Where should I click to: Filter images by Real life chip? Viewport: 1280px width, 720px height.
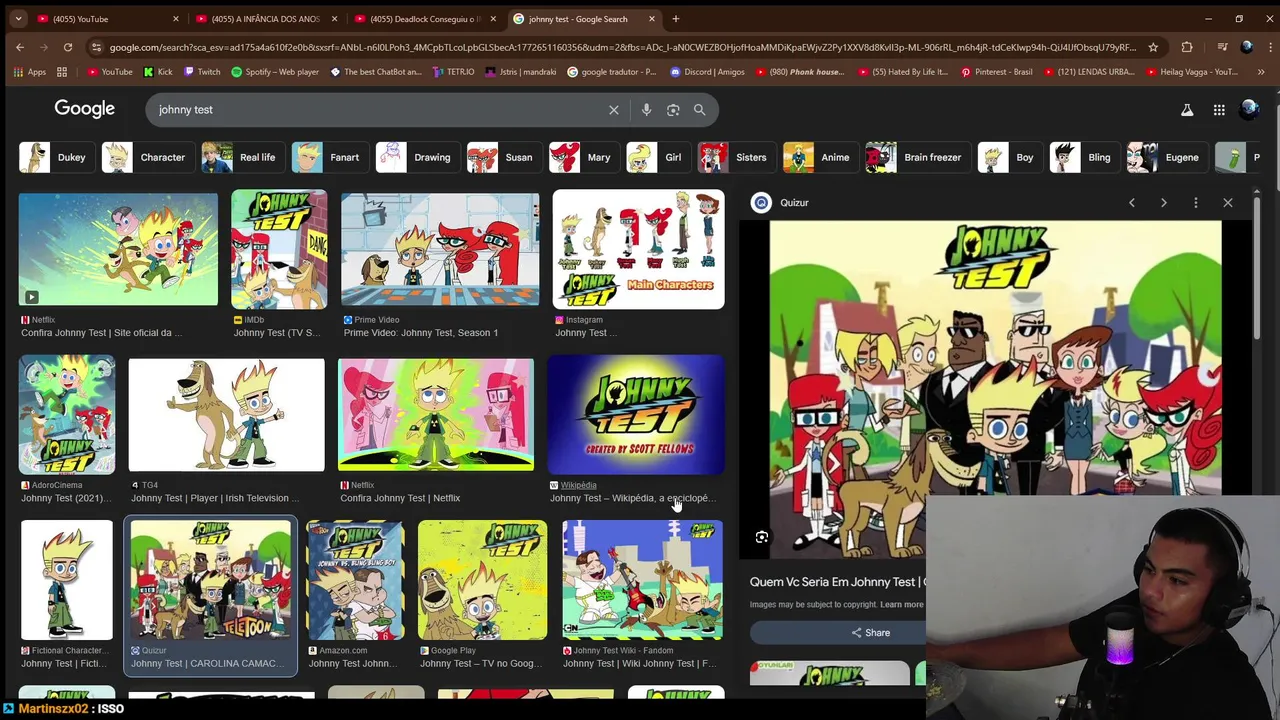pos(243,157)
